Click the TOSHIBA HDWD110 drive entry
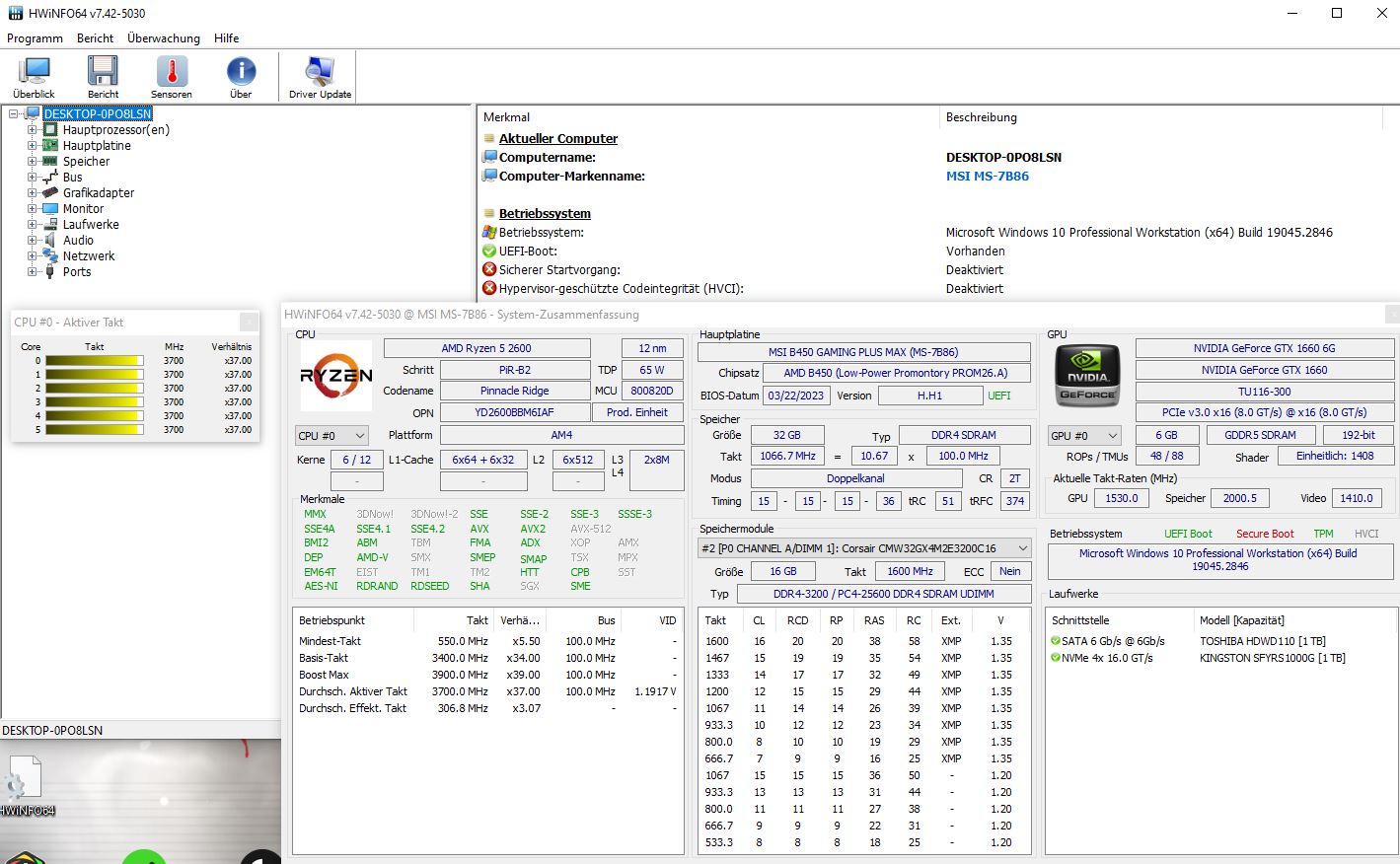Screen dimensions: 1400x864 click(x=1262, y=641)
